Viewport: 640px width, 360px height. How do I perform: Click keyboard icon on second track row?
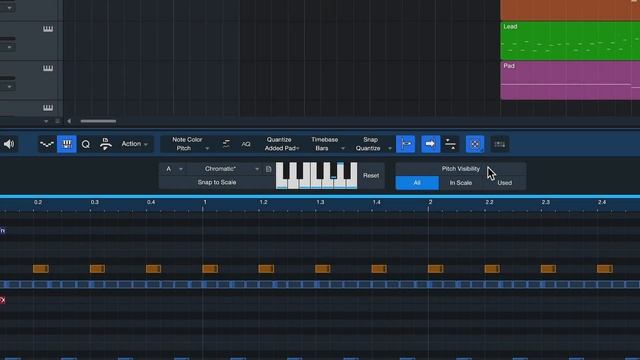48,68
